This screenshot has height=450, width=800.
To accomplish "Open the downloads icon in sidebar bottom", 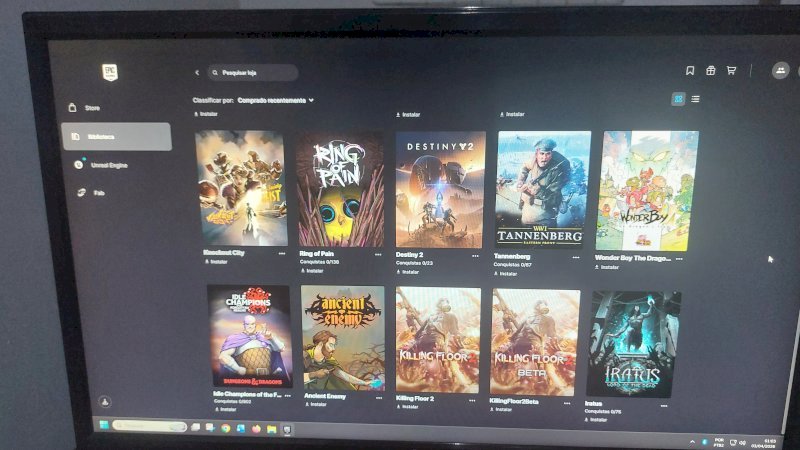I will (x=105, y=402).
